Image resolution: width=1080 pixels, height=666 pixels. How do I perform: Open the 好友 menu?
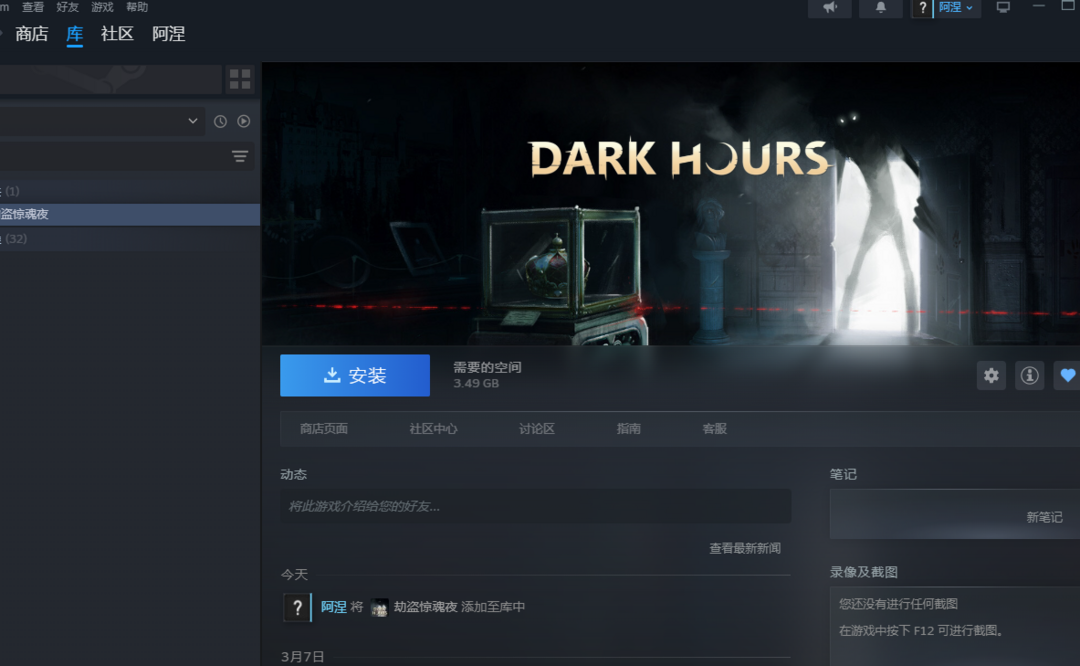(68, 7)
